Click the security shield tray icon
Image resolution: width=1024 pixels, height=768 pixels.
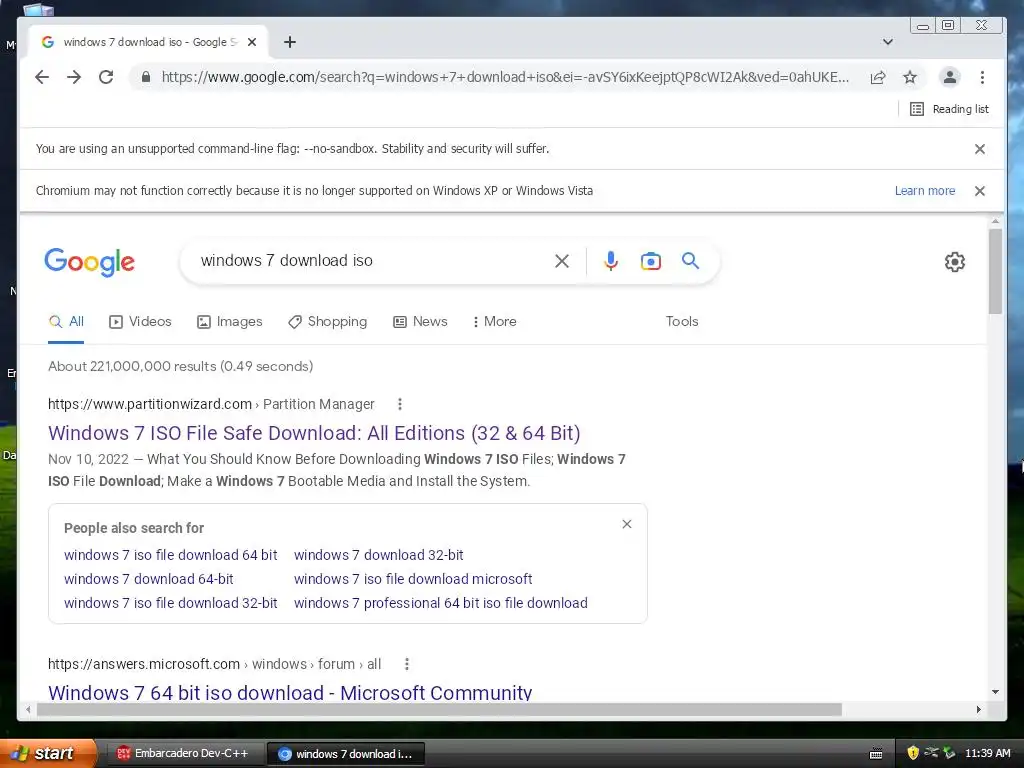[913, 753]
